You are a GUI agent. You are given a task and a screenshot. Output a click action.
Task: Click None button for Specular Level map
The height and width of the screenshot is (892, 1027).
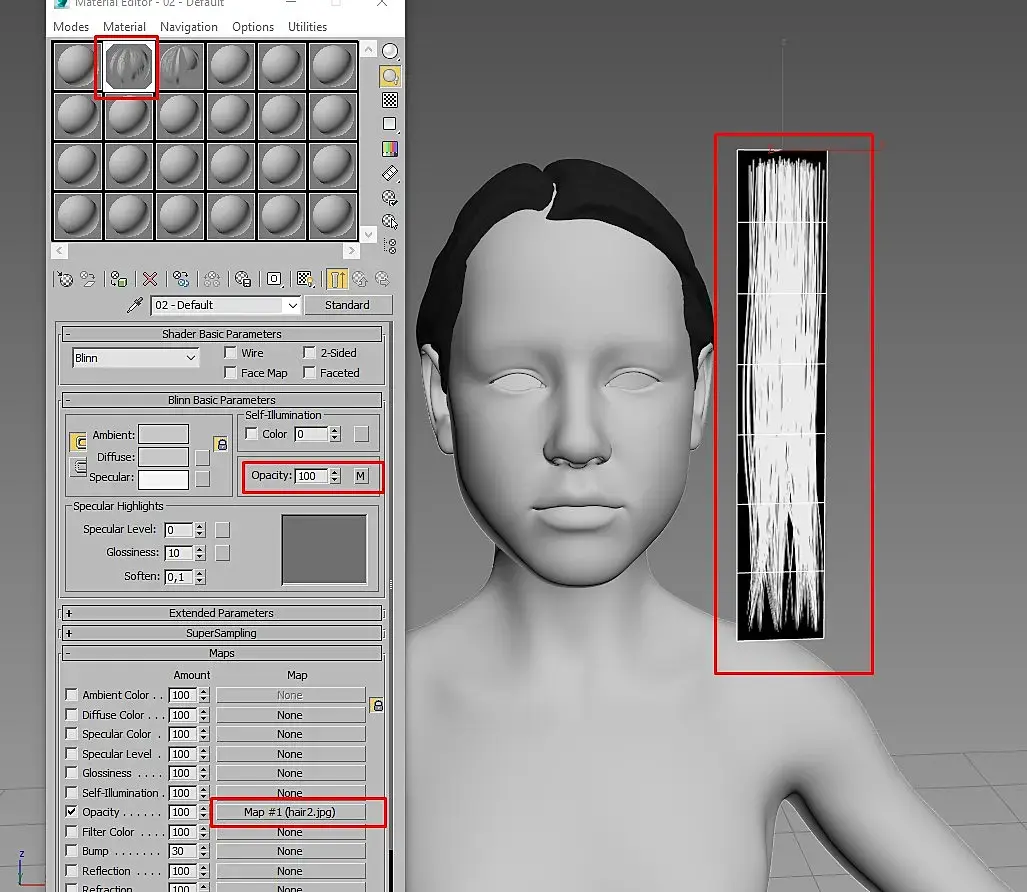(x=289, y=754)
